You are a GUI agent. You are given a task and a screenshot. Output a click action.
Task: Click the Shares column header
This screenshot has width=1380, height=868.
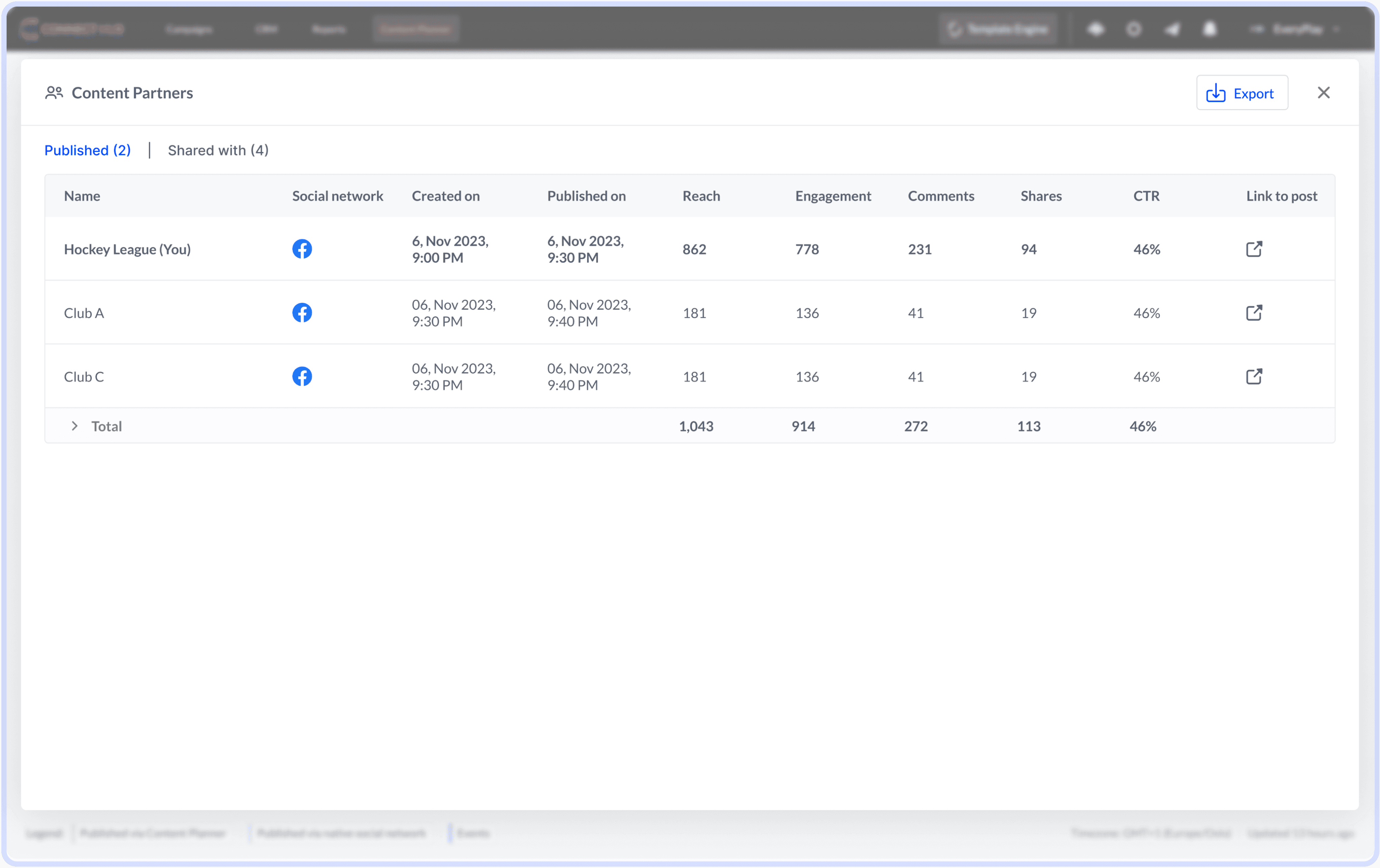point(1041,196)
